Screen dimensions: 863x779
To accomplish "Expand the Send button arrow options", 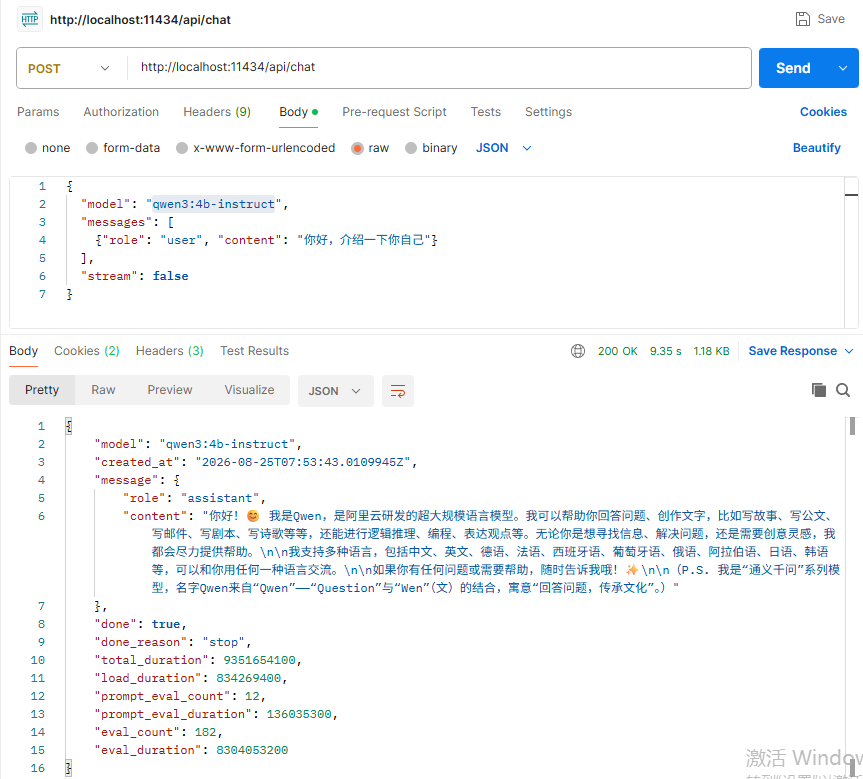I will [843, 68].
